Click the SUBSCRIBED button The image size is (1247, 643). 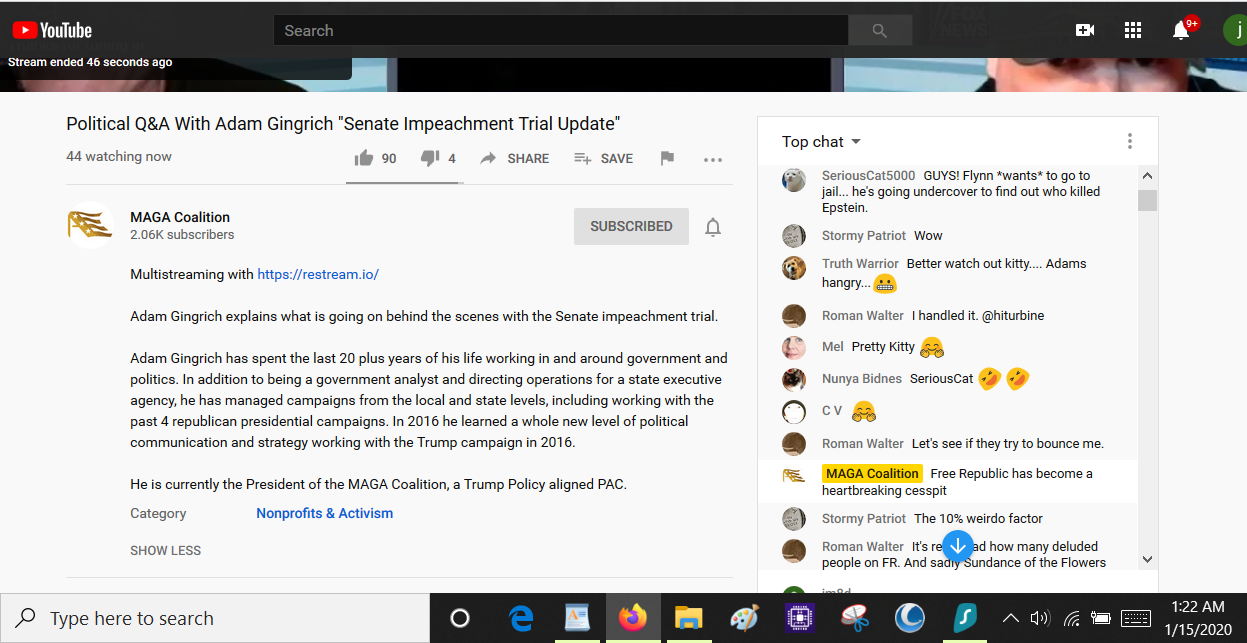click(631, 226)
